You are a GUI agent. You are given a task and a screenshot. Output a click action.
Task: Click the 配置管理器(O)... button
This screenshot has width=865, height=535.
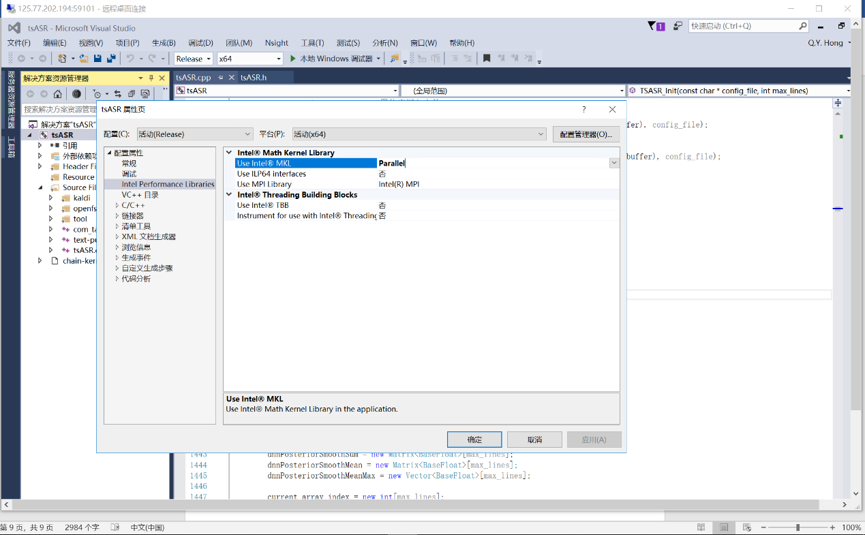point(586,134)
